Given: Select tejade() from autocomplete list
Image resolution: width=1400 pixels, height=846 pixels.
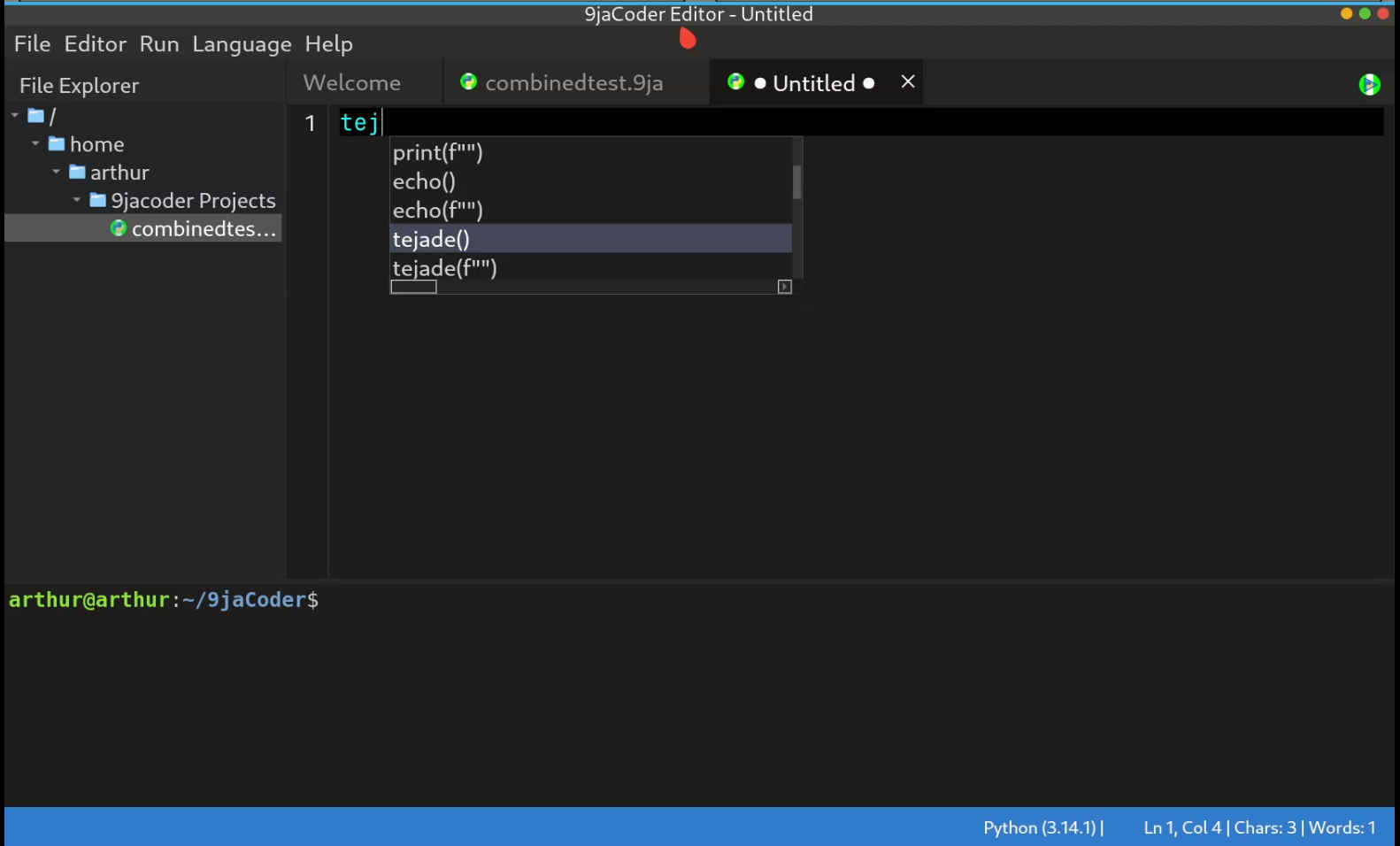Looking at the screenshot, I should click(431, 239).
